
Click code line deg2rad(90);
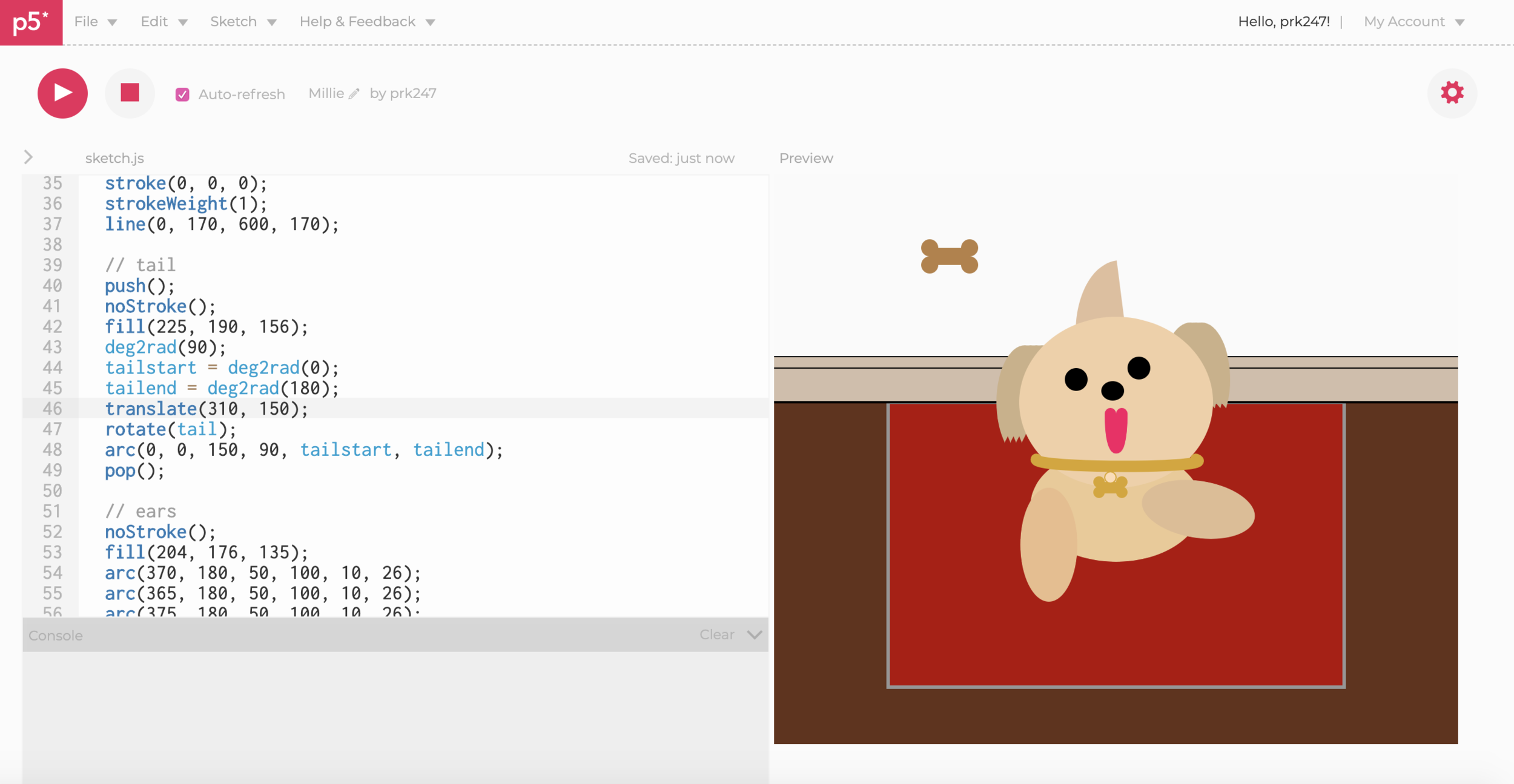165,348
